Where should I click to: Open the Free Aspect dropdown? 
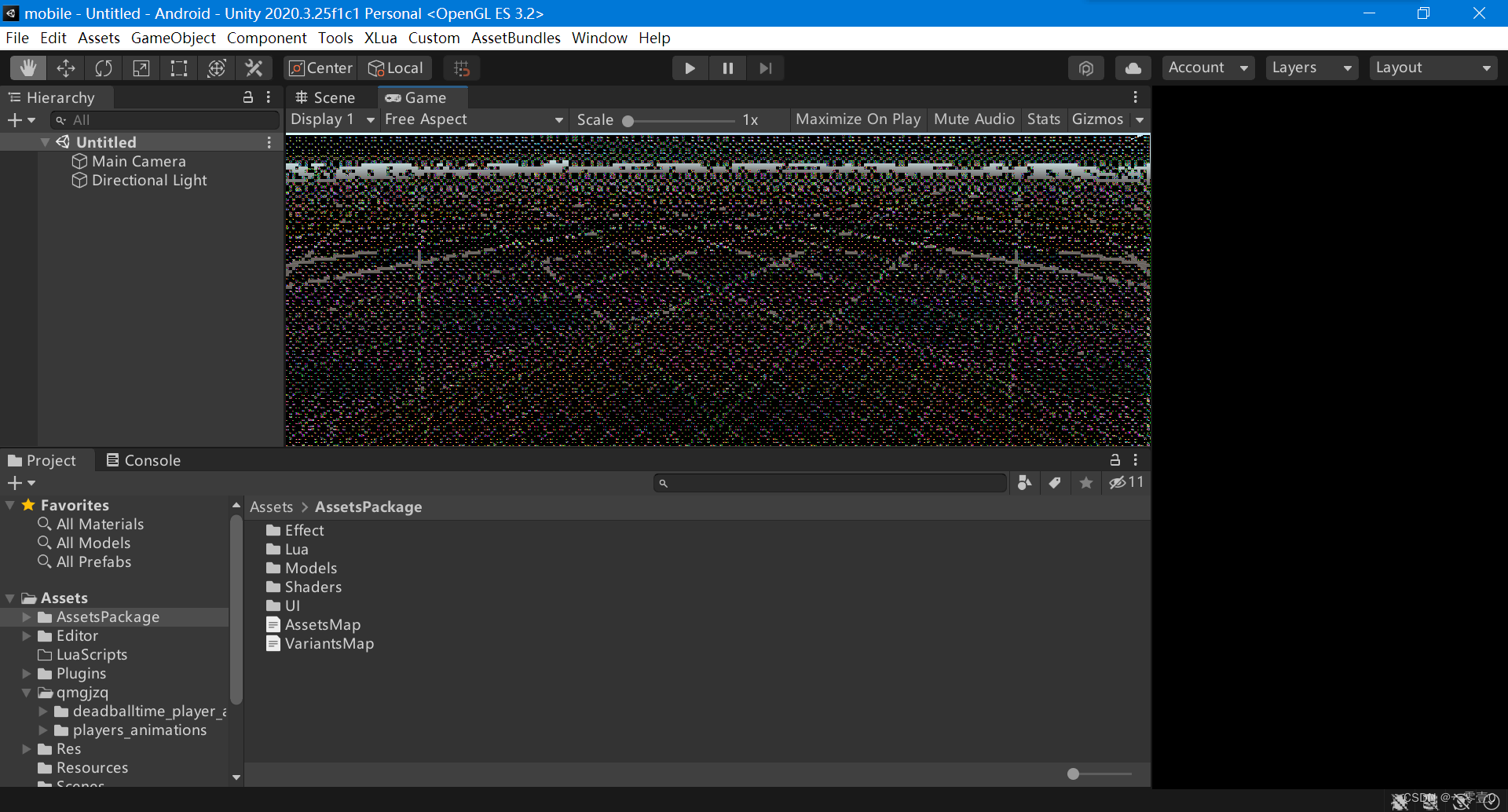coord(471,119)
